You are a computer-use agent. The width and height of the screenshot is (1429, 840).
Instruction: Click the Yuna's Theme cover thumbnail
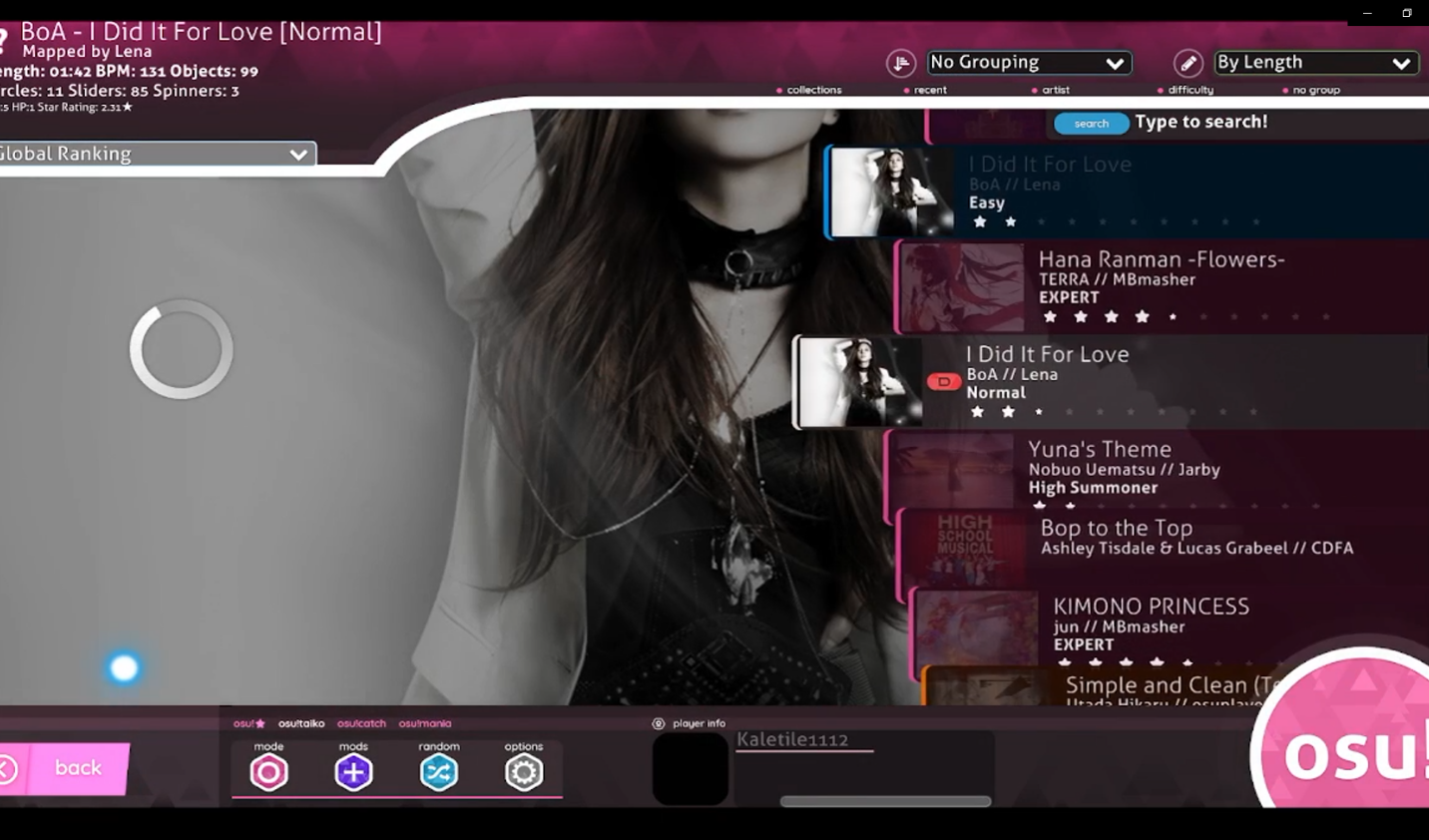tap(953, 469)
